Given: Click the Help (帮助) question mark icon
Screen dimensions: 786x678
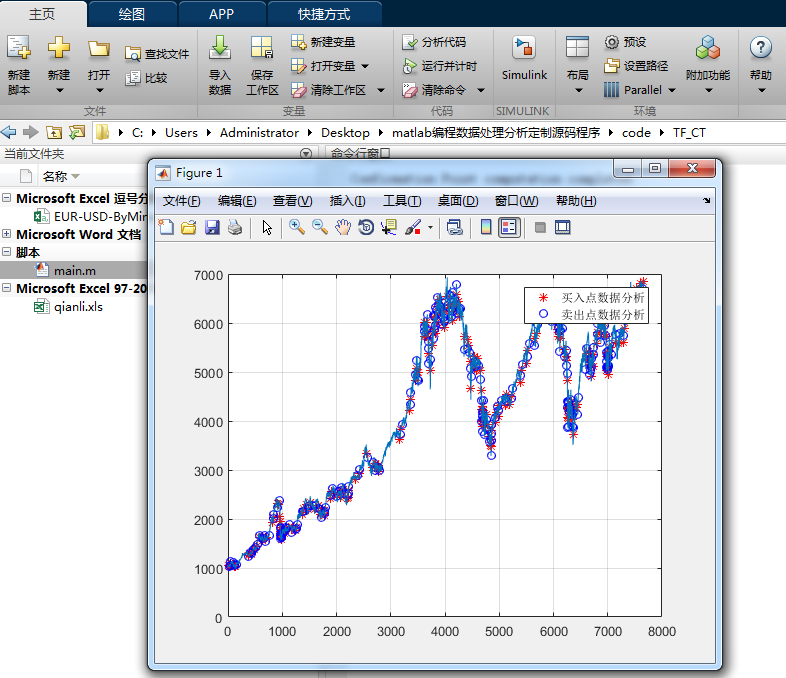Looking at the screenshot, I should click(x=760, y=48).
